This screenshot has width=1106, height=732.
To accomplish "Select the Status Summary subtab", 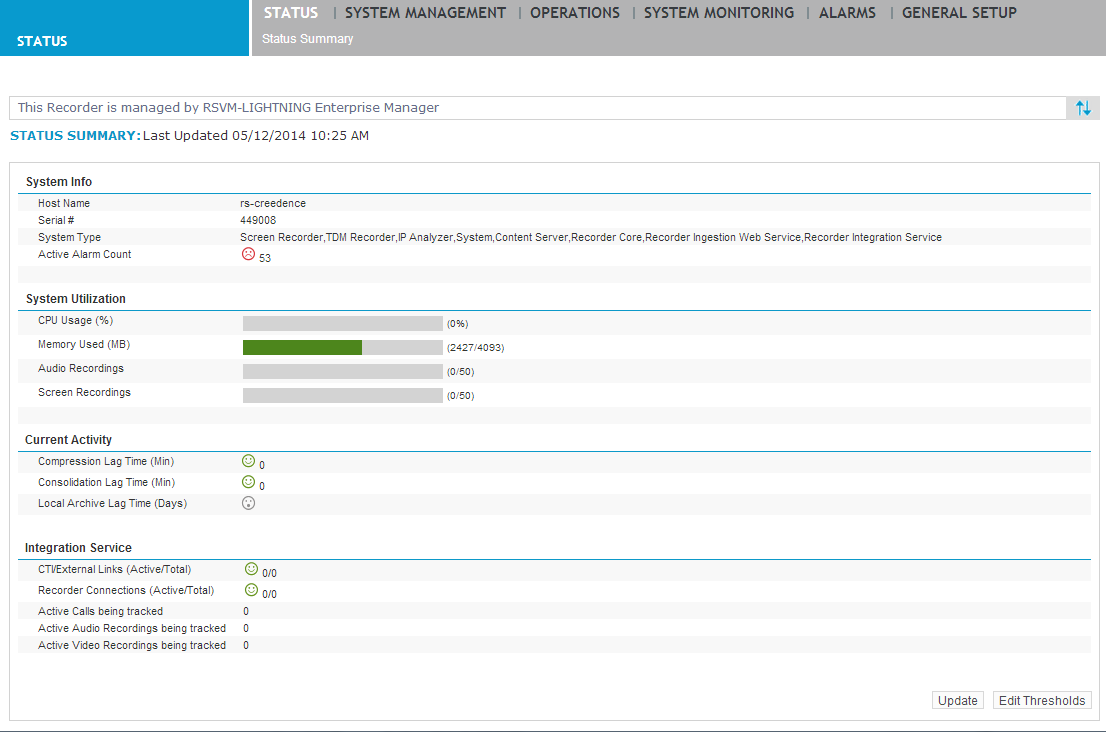I will pos(305,38).
